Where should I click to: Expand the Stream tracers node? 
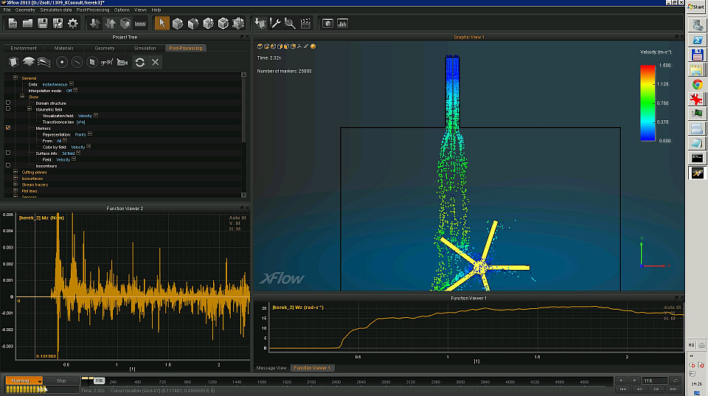pyautogui.click(x=15, y=184)
